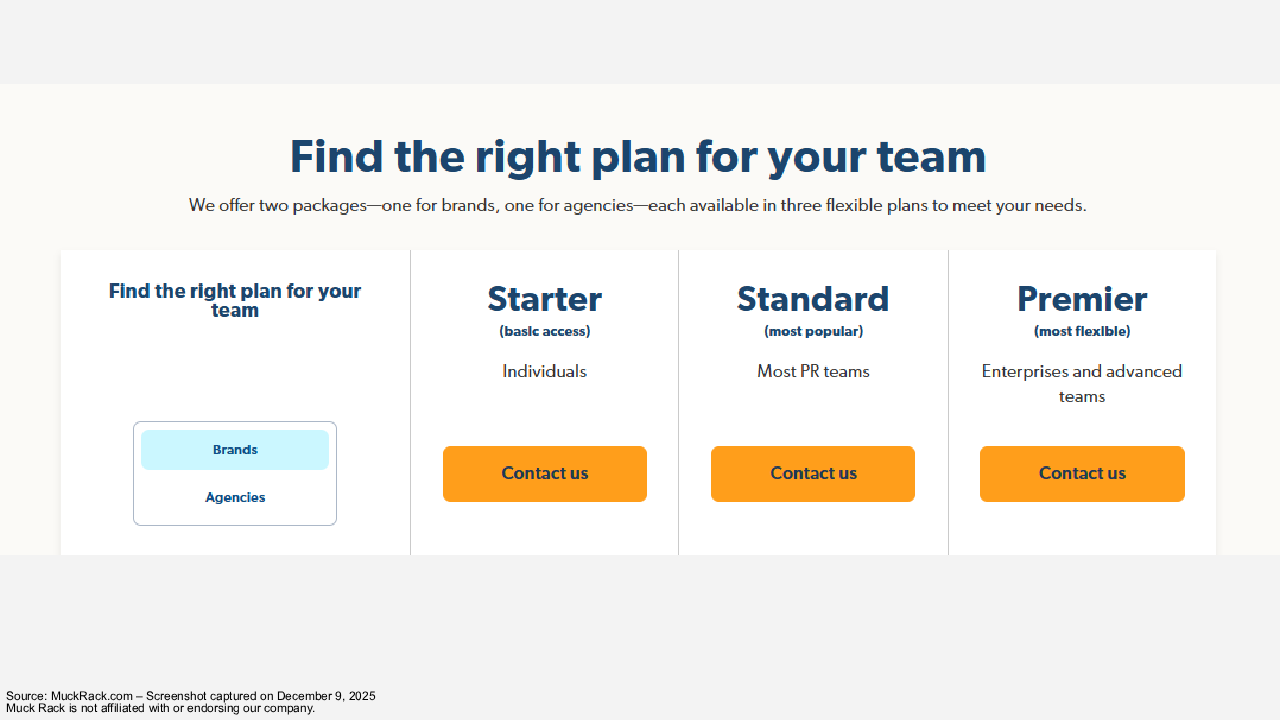1280x720 pixels.
Task: Click the "(basic access)" label
Action: point(545,331)
